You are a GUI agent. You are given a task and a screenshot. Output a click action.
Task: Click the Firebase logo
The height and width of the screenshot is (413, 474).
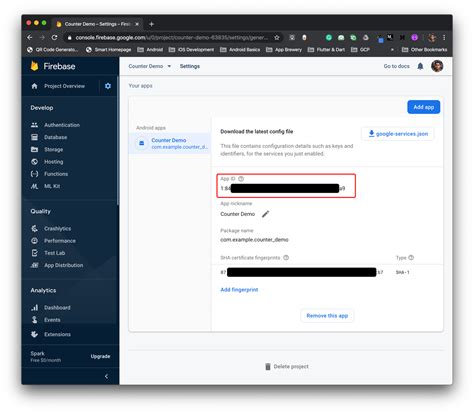pyautogui.click(x=53, y=66)
